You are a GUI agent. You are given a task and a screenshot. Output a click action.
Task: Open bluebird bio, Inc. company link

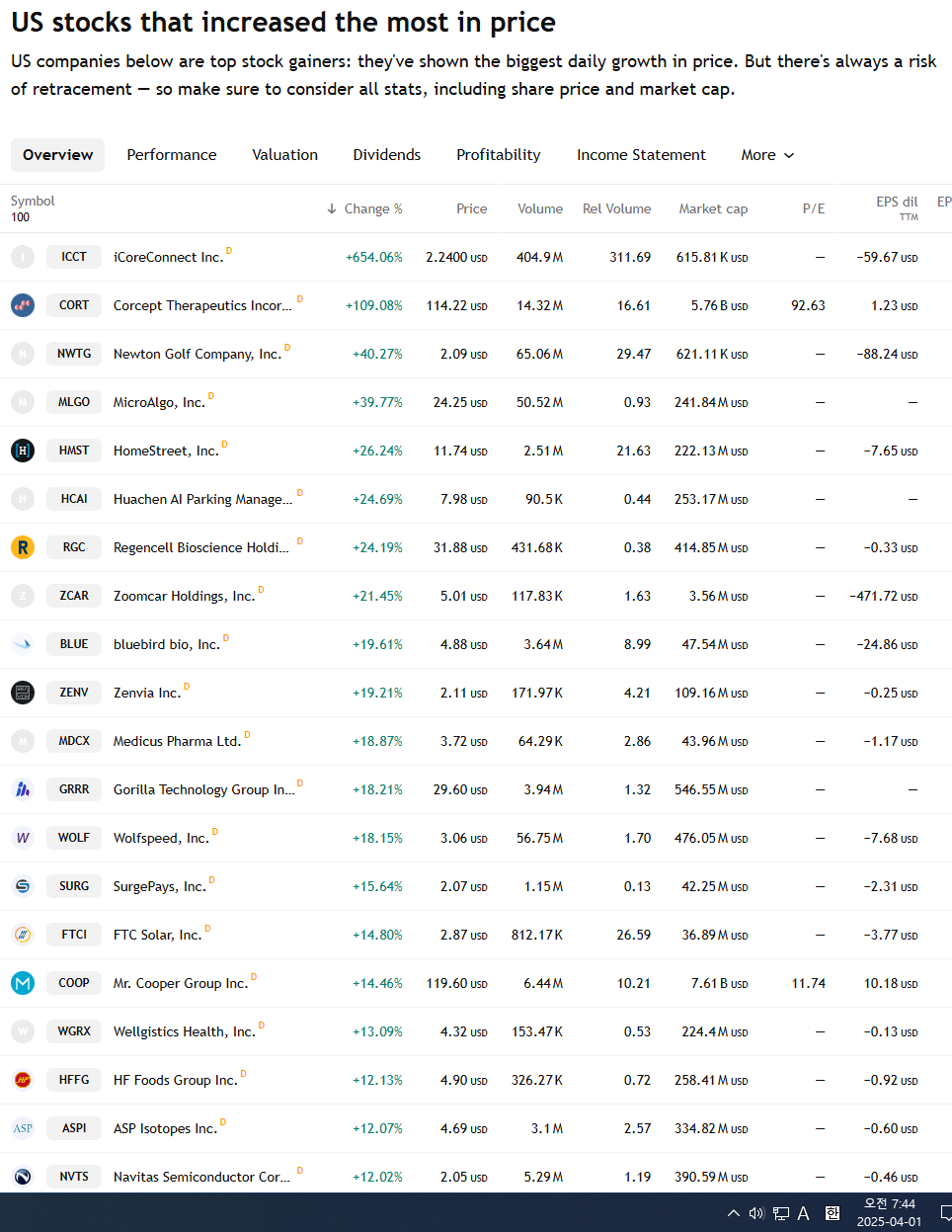click(166, 644)
